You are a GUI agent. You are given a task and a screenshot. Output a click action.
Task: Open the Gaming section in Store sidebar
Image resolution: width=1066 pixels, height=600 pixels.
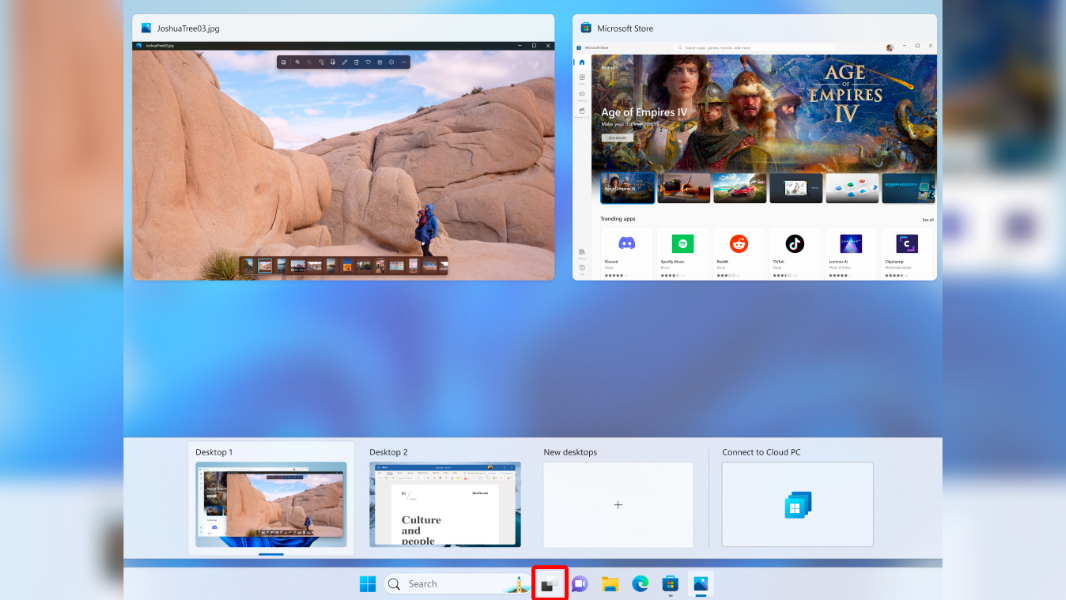tap(581, 94)
